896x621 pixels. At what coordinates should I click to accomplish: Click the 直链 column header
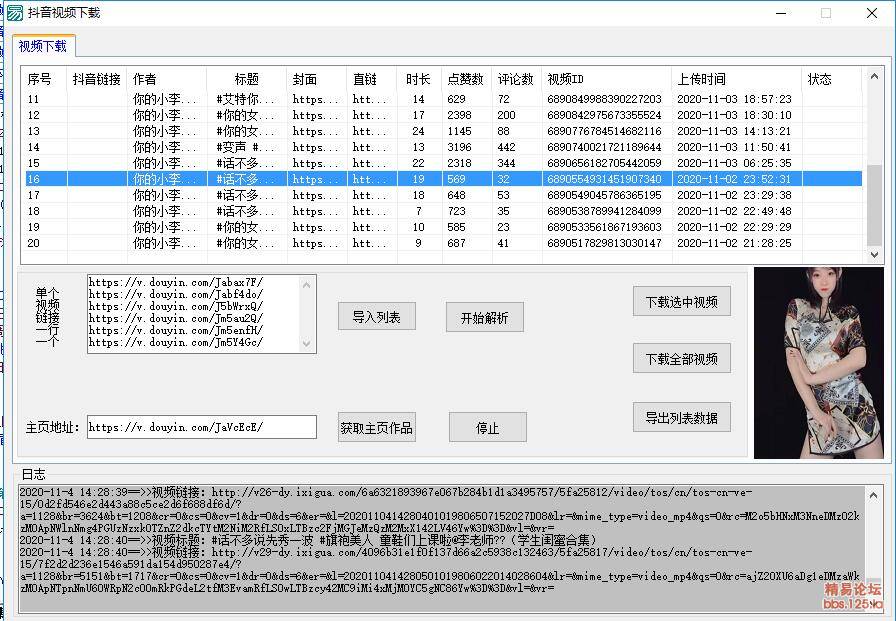(372, 79)
